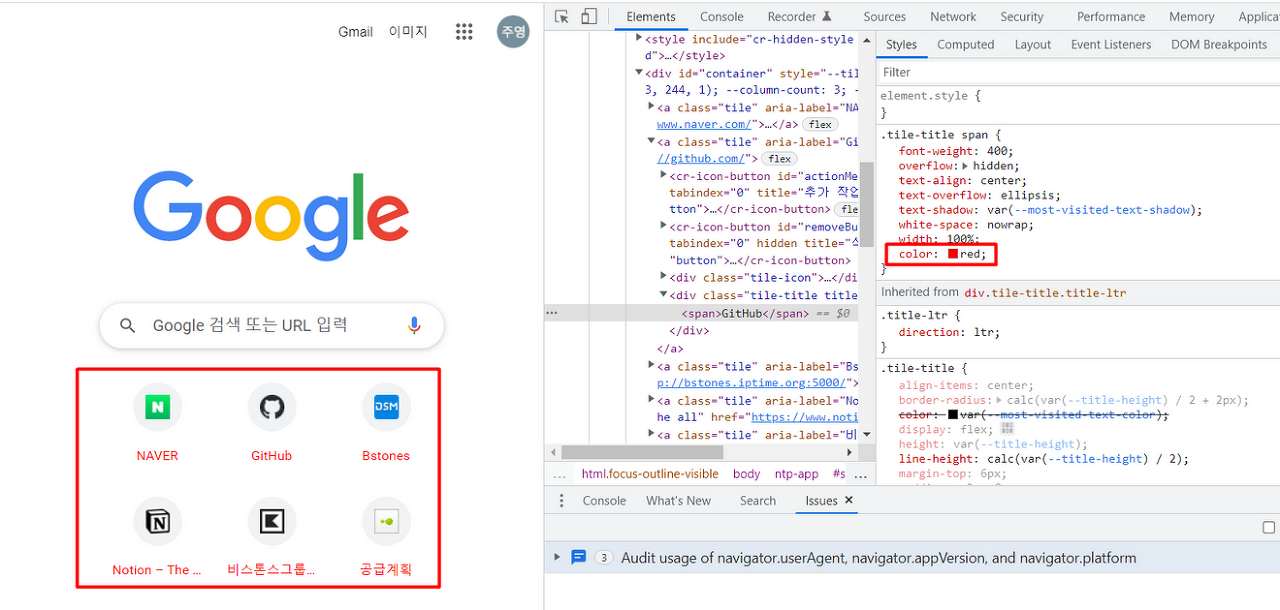
Task: Open the 비스톤스그룹 shortcut tile icon
Action: (272, 521)
